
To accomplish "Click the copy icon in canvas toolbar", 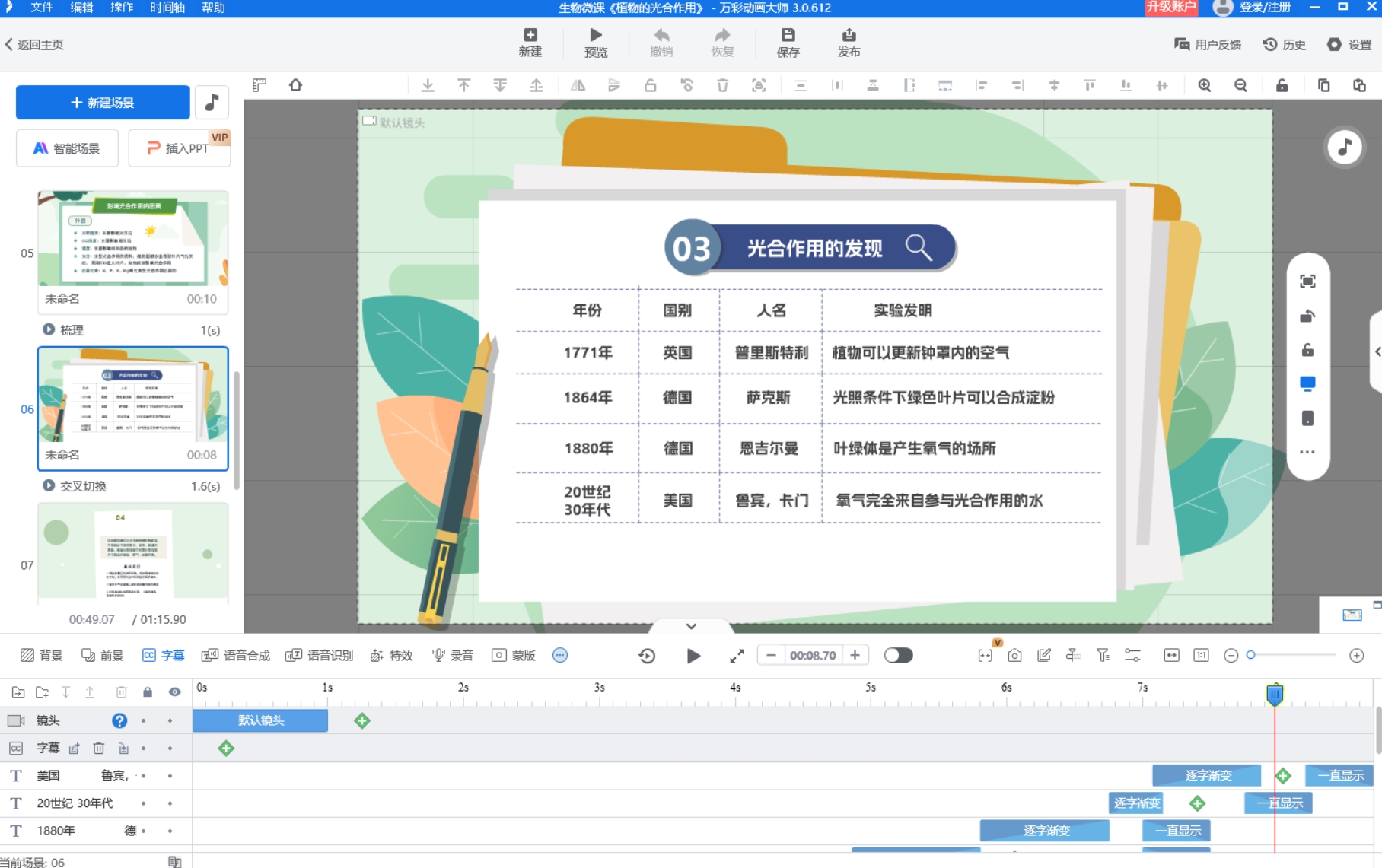I will tap(1324, 85).
